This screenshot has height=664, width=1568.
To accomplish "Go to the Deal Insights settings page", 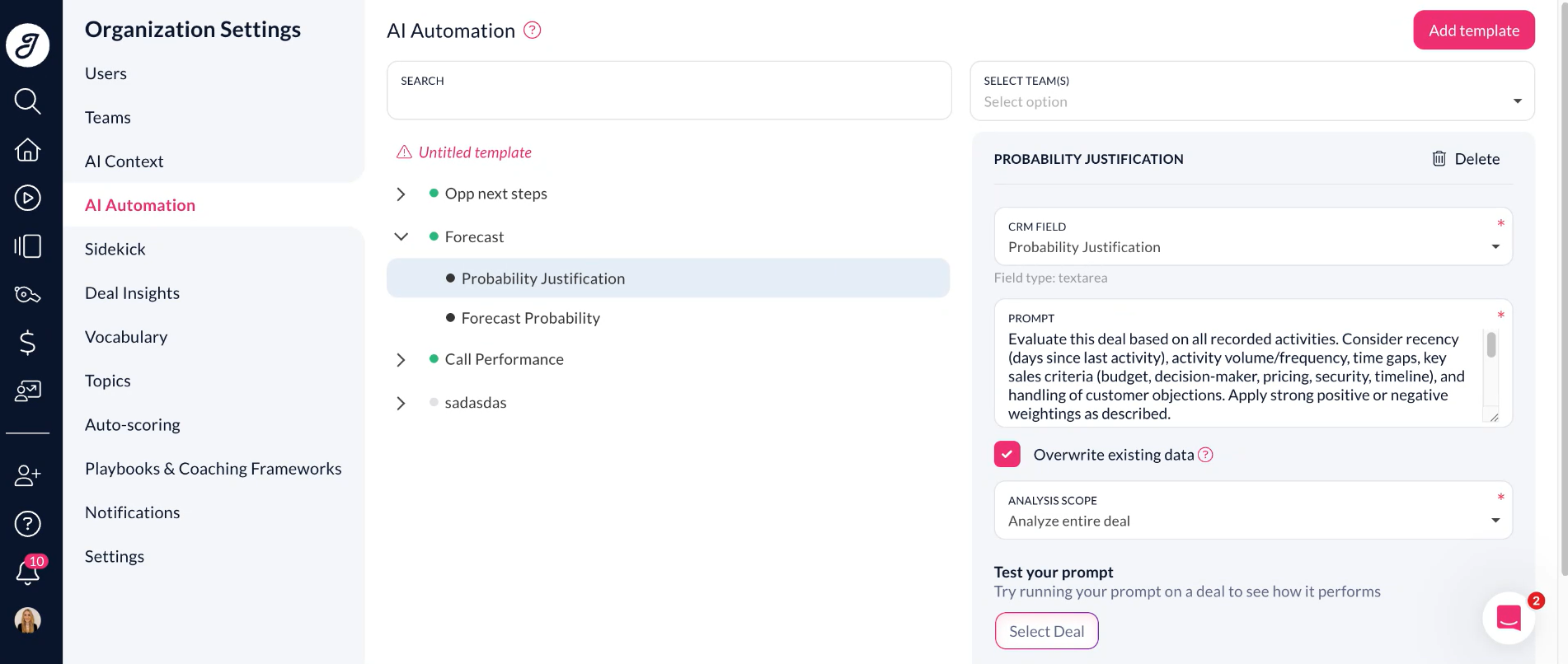I will tap(132, 293).
